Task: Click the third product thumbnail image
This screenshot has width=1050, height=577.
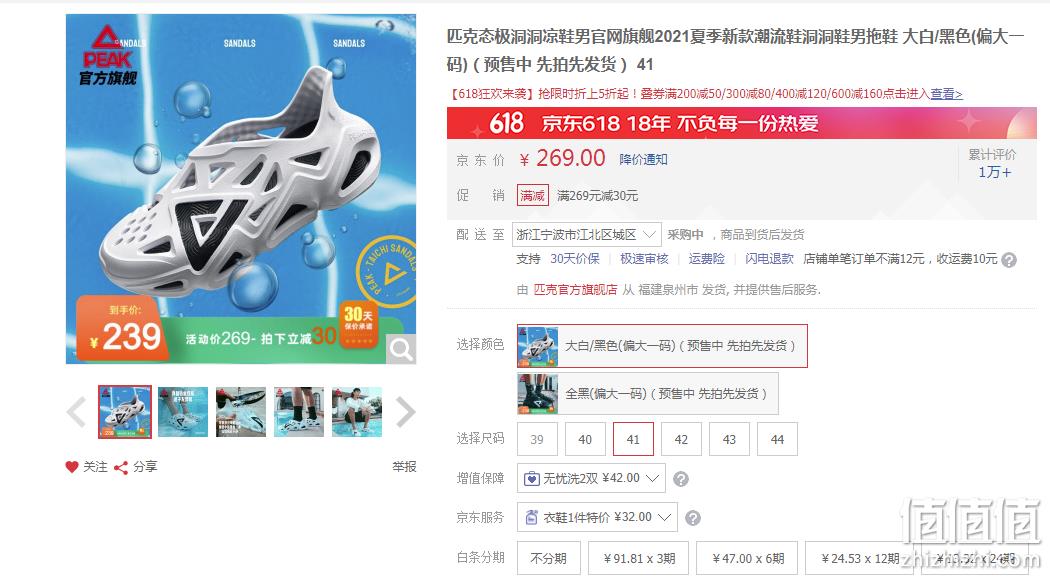Action: [x=241, y=412]
